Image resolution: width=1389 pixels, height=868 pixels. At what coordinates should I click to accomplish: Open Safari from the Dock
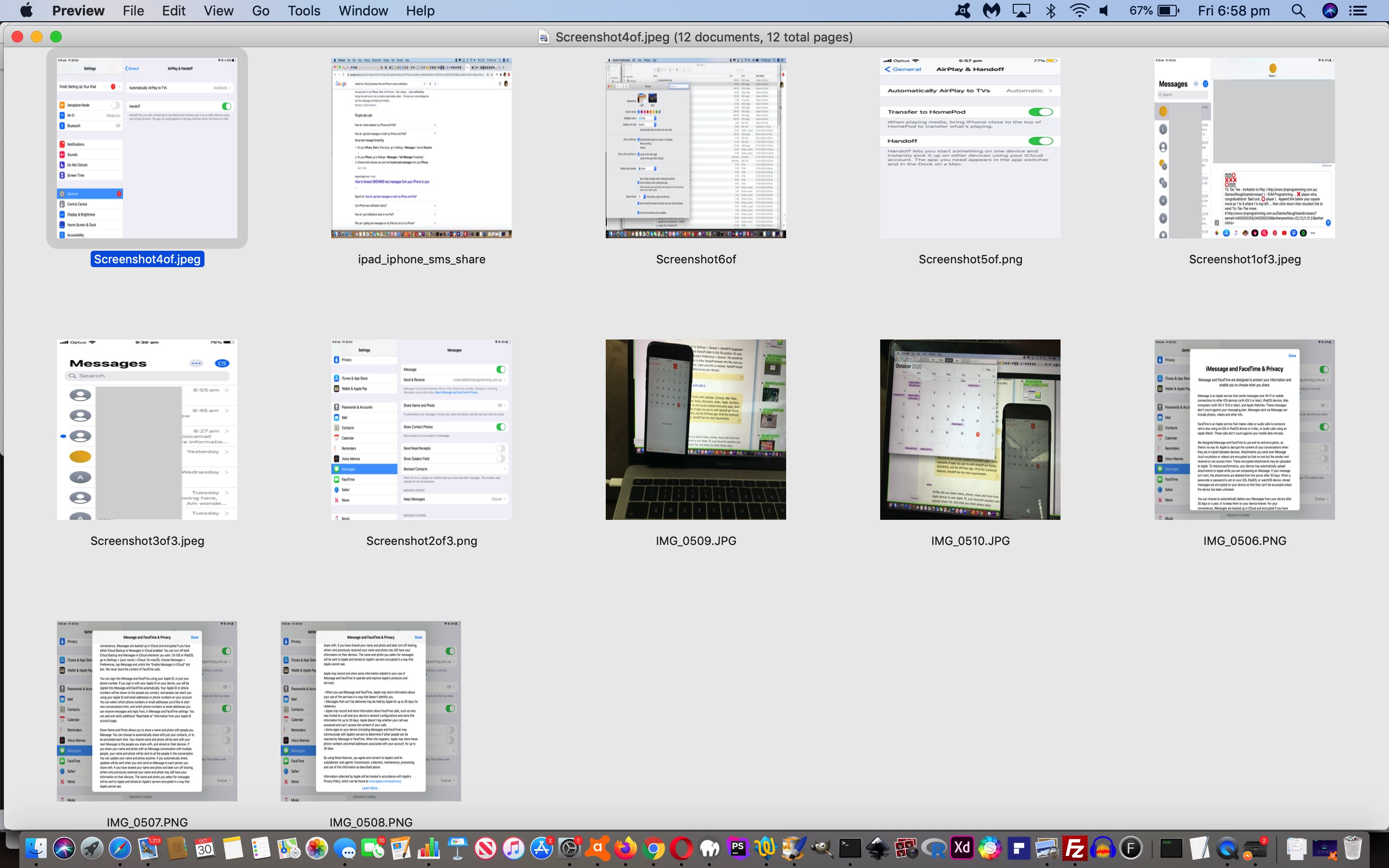coord(120,848)
